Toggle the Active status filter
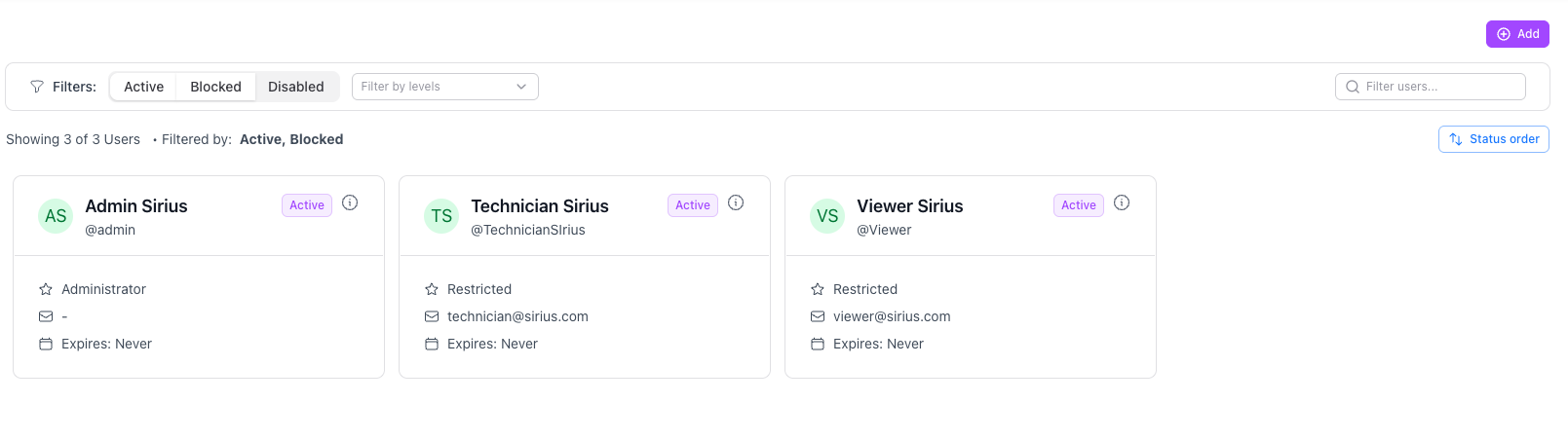1568x440 pixels. pos(143,87)
